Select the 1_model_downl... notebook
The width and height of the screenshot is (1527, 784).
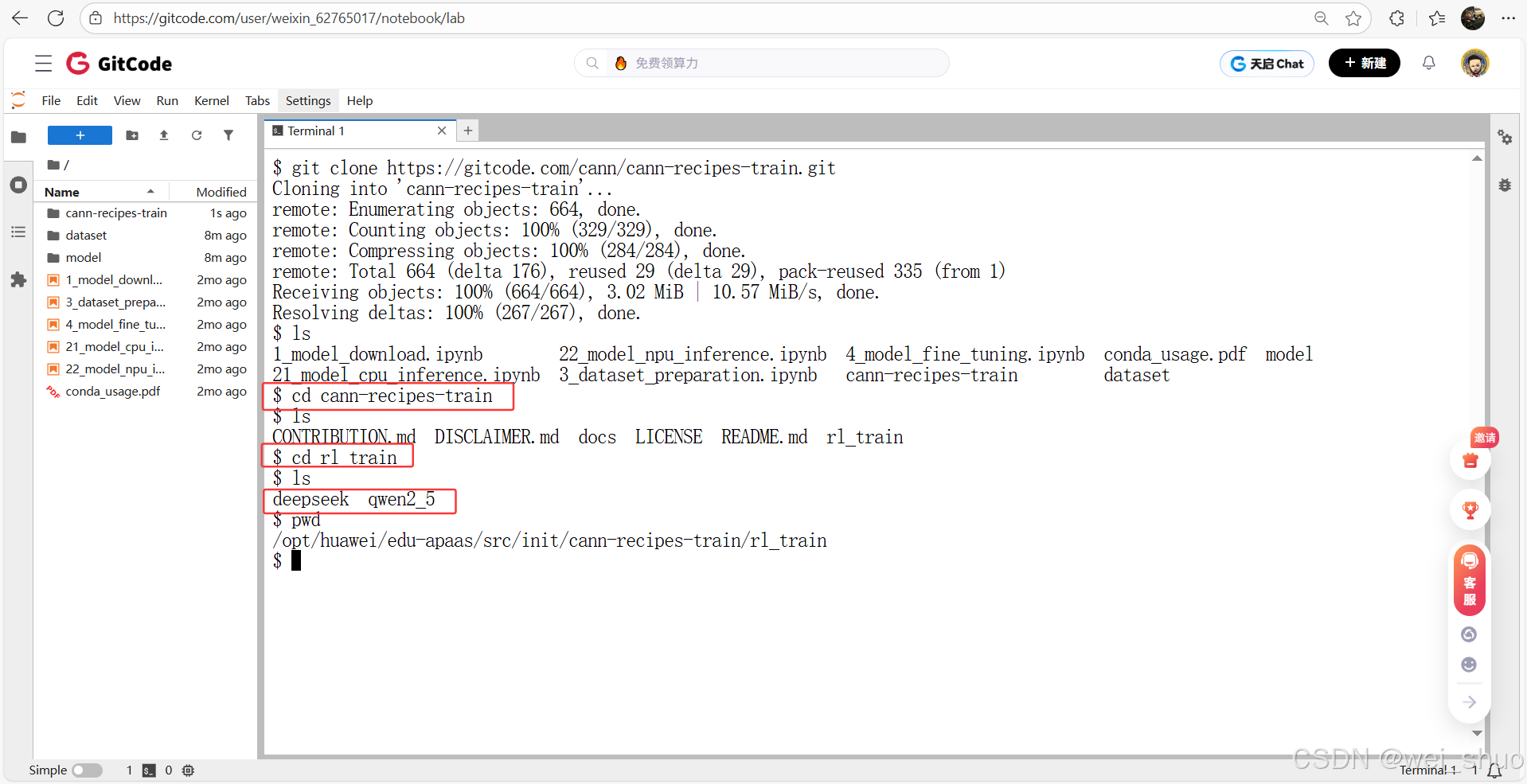[146, 280]
